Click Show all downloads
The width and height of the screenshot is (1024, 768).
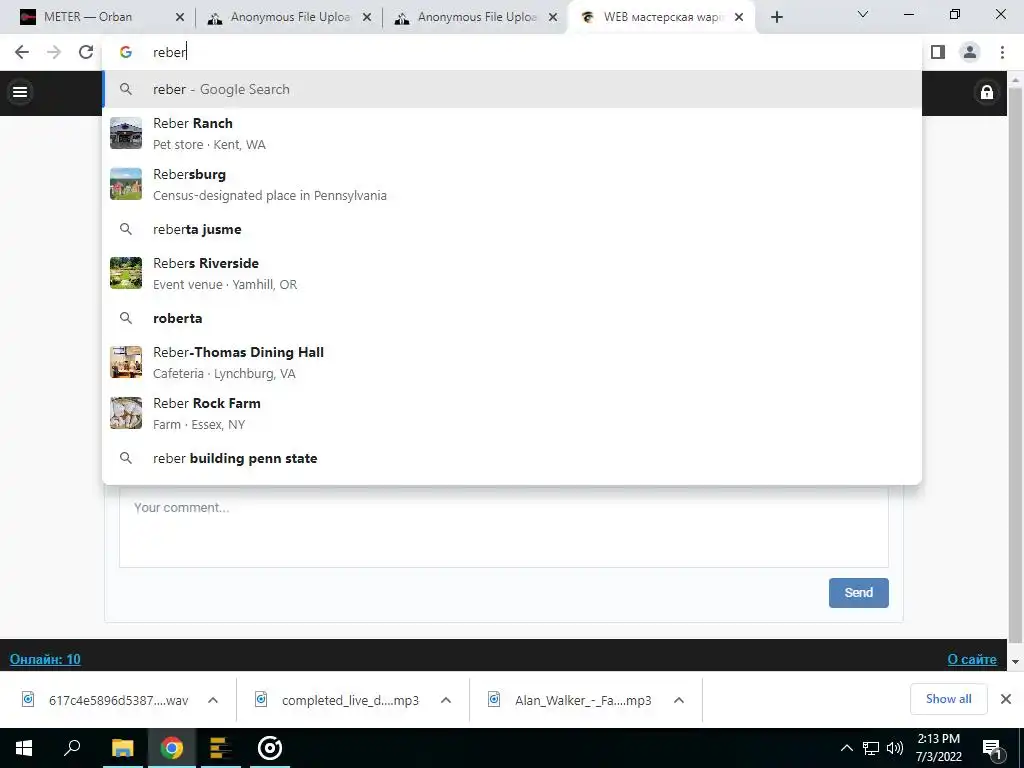[948, 699]
